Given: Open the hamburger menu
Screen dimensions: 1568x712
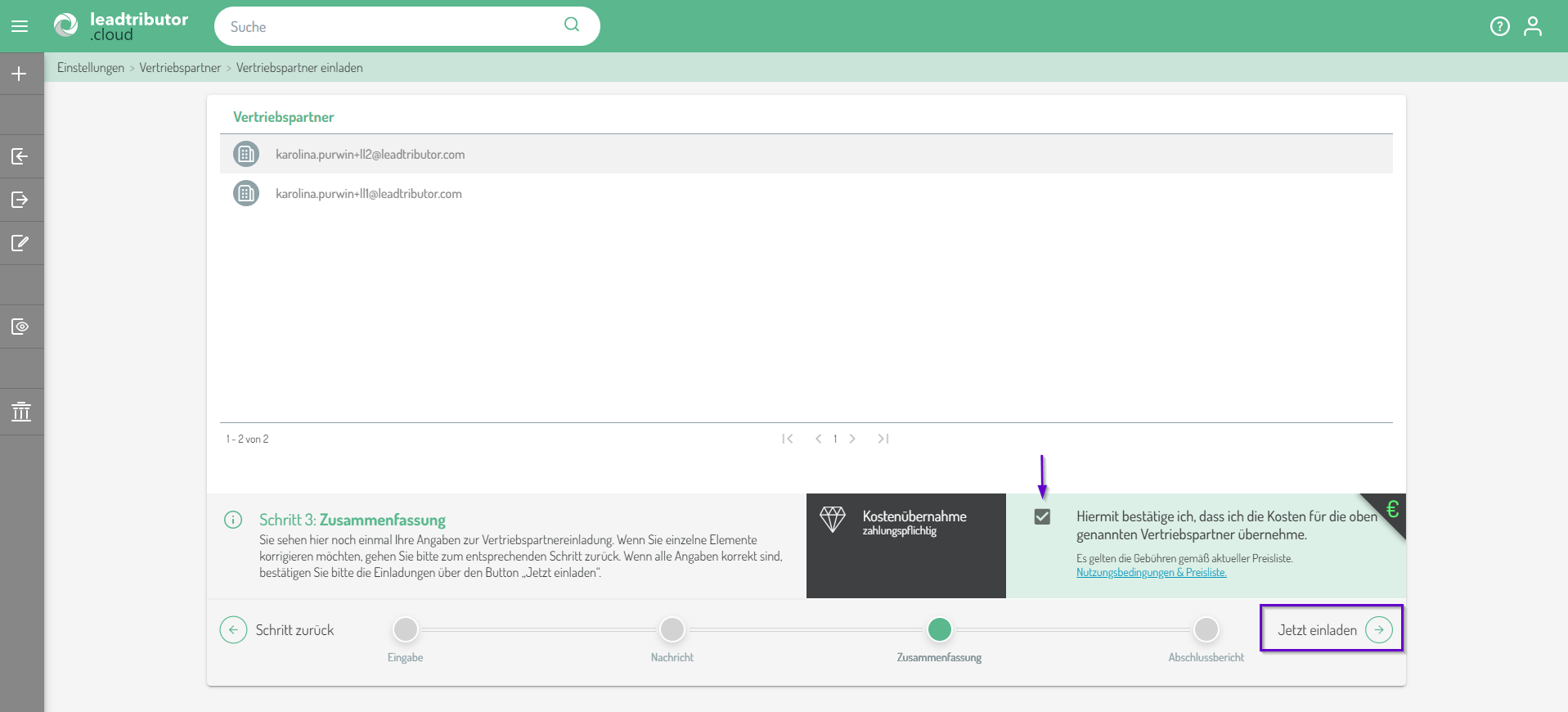Looking at the screenshot, I should tap(20, 26).
